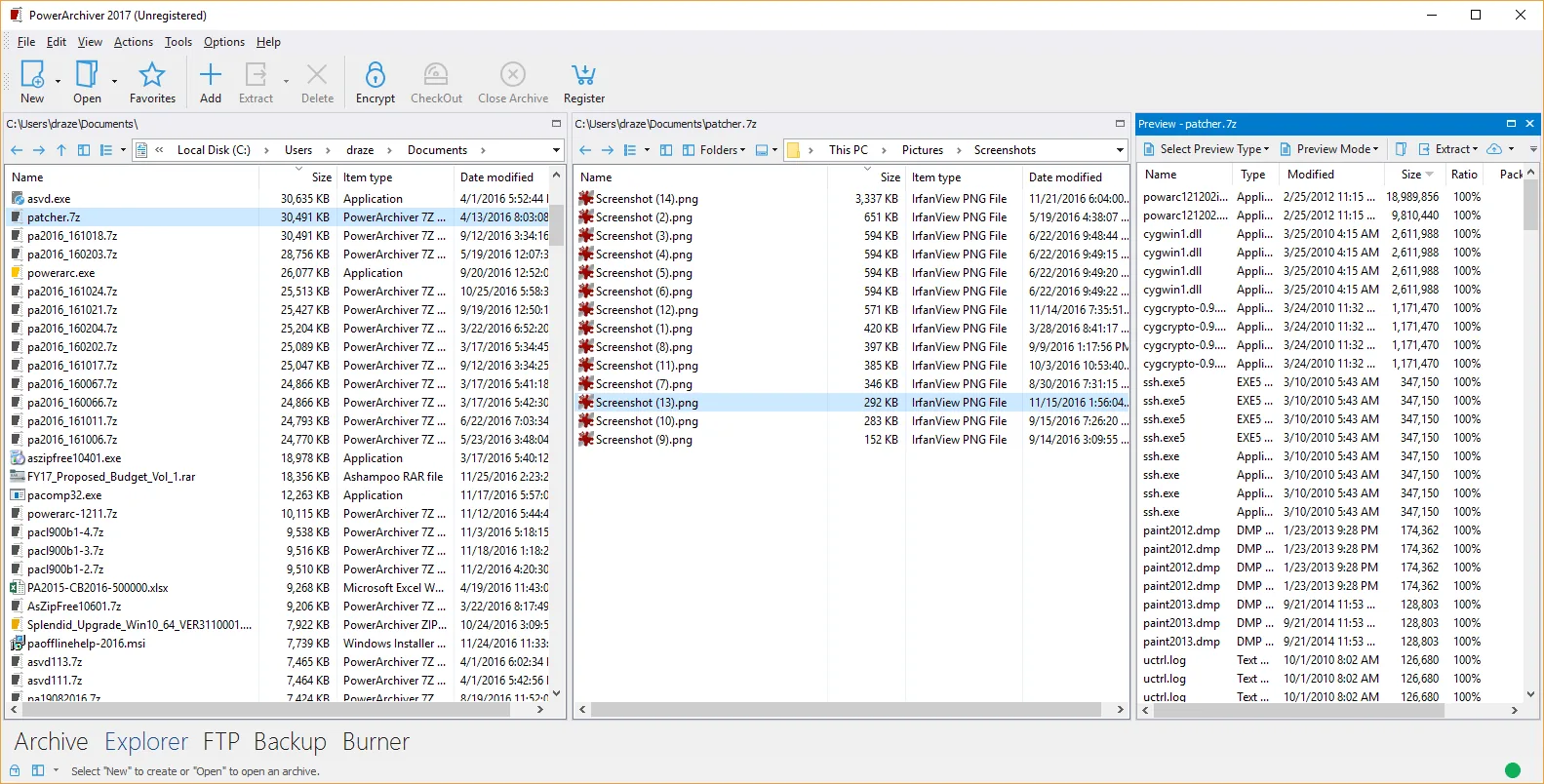Click the open archive icon in Preview toolbar
This screenshot has width=1544, height=784.
tap(1401, 149)
